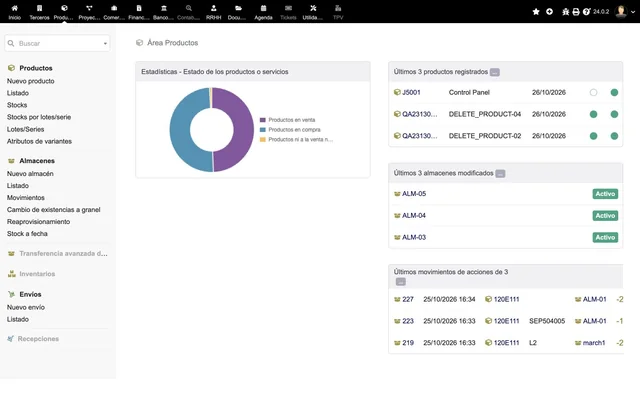The height and width of the screenshot is (400, 640).
Task: Open the Documentos module icon
Action: tap(238, 8)
